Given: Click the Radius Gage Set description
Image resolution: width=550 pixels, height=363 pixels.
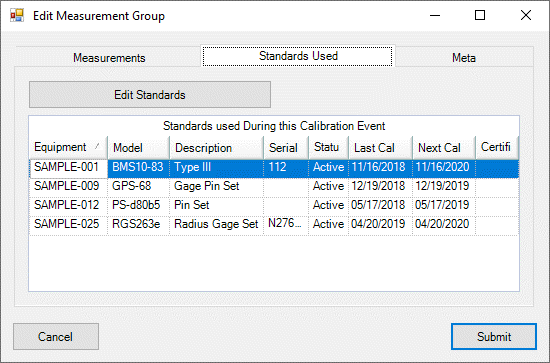Looking at the screenshot, I should pyautogui.click(x=216, y=226).
